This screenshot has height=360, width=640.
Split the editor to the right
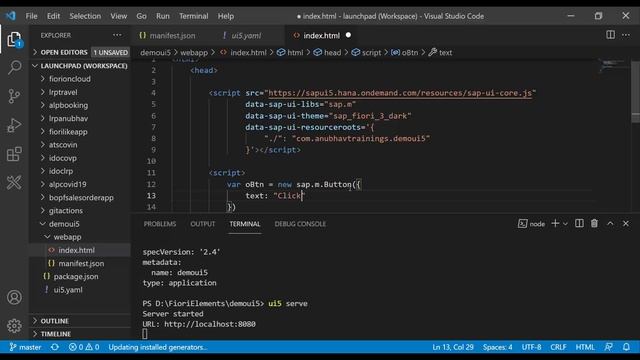point(610,35)
